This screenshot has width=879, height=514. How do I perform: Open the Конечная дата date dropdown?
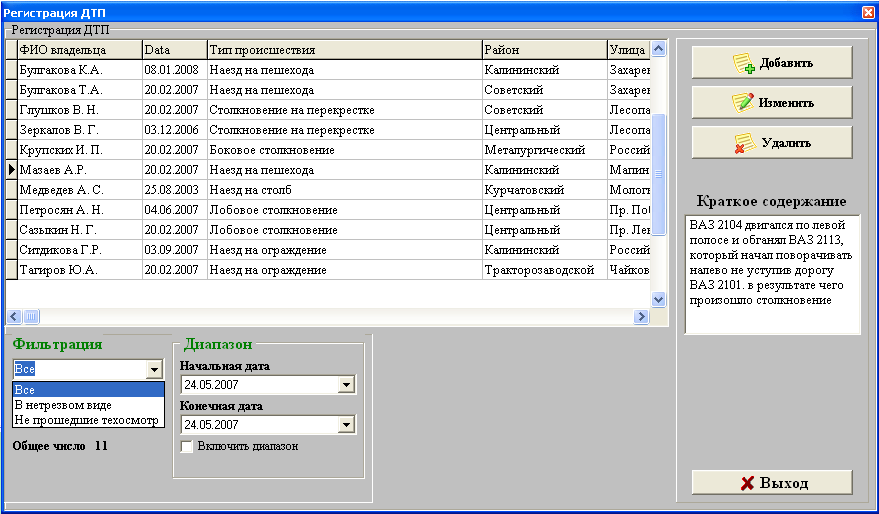click(x=346, y=425)
